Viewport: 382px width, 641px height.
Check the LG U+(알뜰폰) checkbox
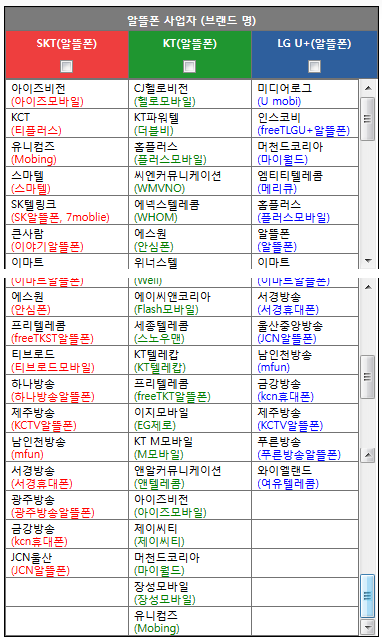[314, 66]
